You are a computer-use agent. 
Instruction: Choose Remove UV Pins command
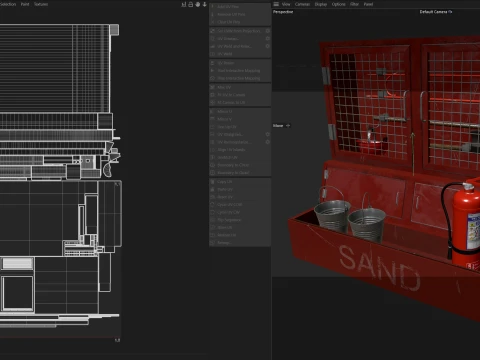(x=240, y=14)
